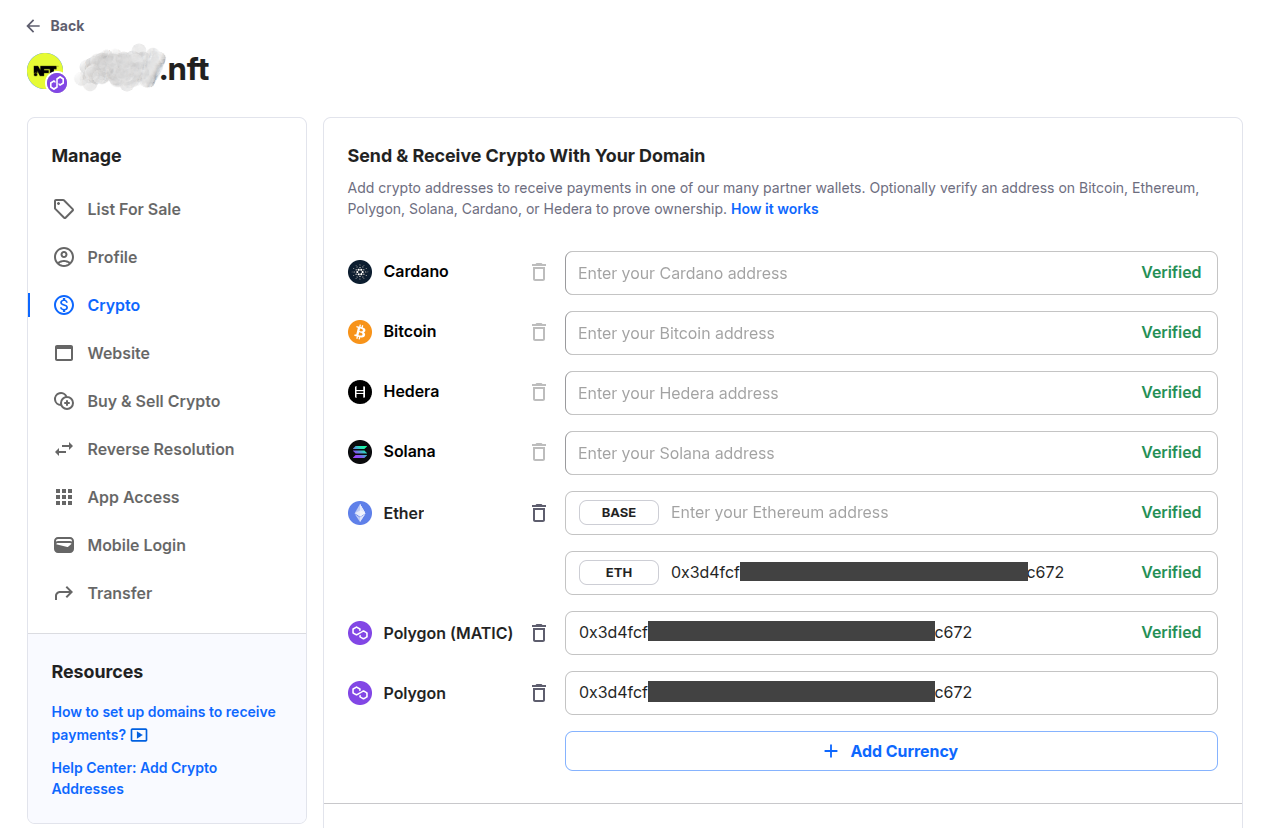The image size is (1273, 828).
Task: Click Verified label in Cardano row
Action: [x=1171, y=272]
